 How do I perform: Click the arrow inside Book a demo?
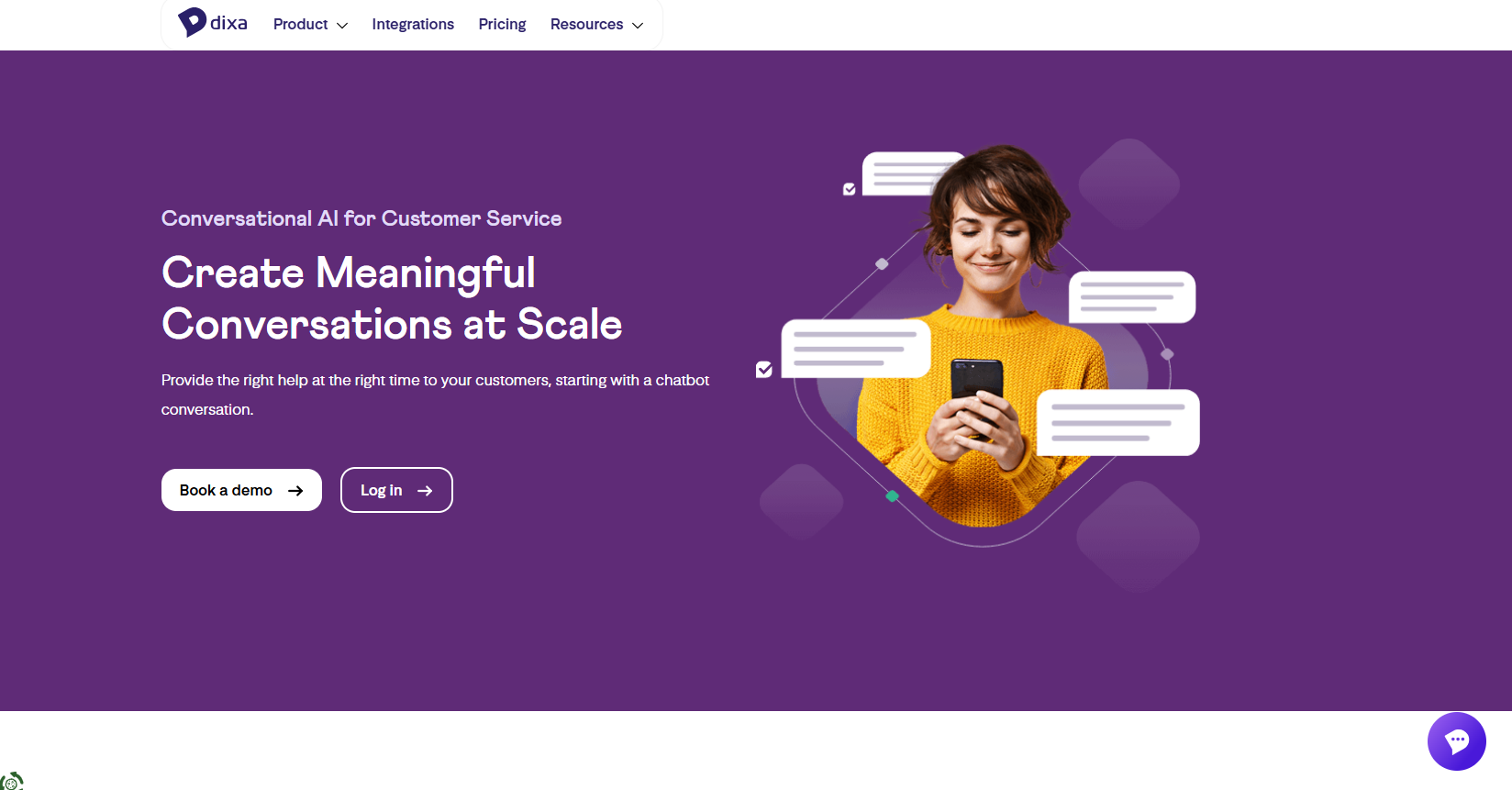coord(295,491)
